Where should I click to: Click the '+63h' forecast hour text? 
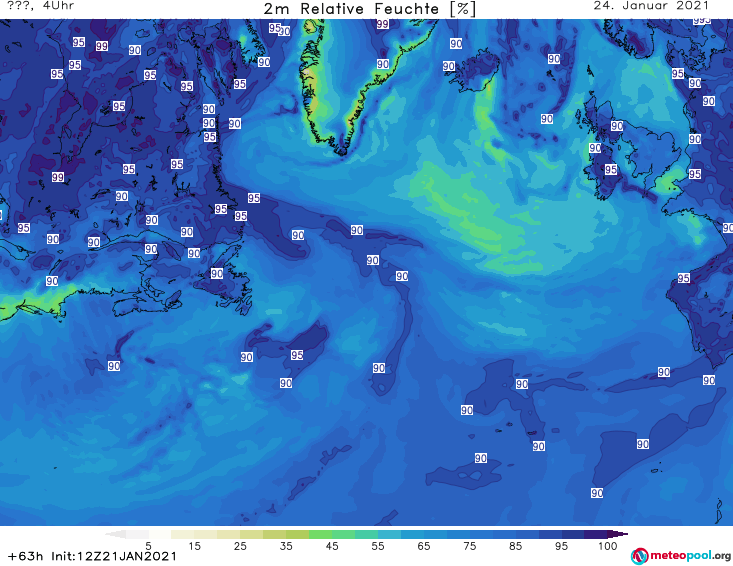25,556
